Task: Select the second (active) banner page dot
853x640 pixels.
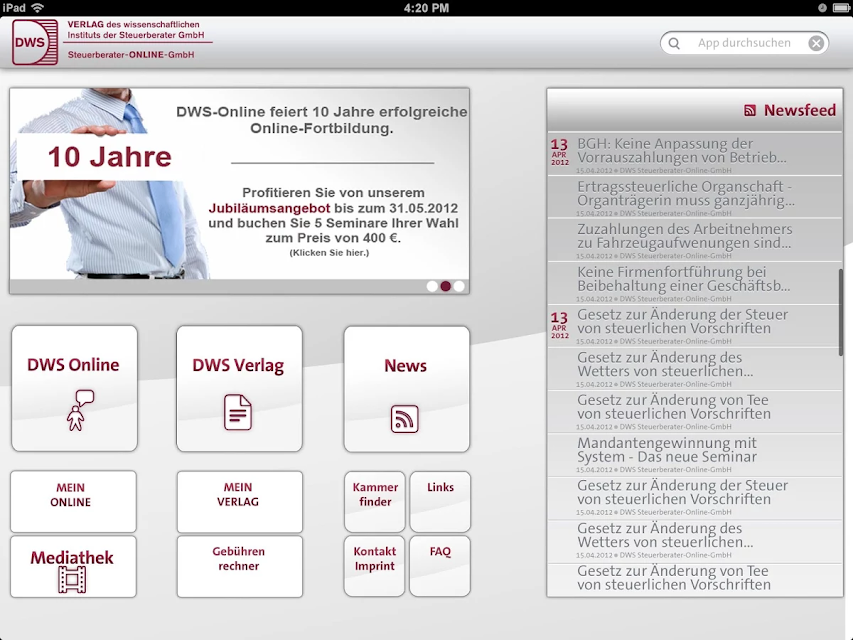Action: (x=446, y=286)
